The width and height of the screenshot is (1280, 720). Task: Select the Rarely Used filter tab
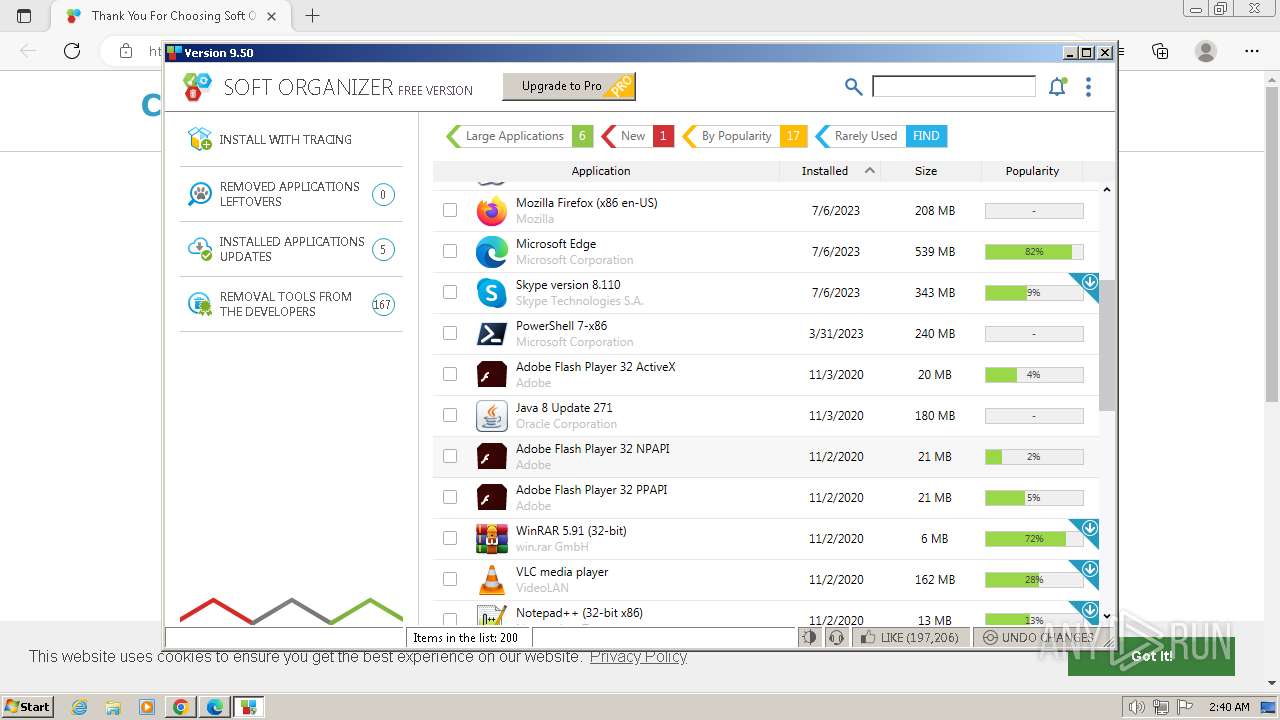pyautogui.click(x=881, y=136)
